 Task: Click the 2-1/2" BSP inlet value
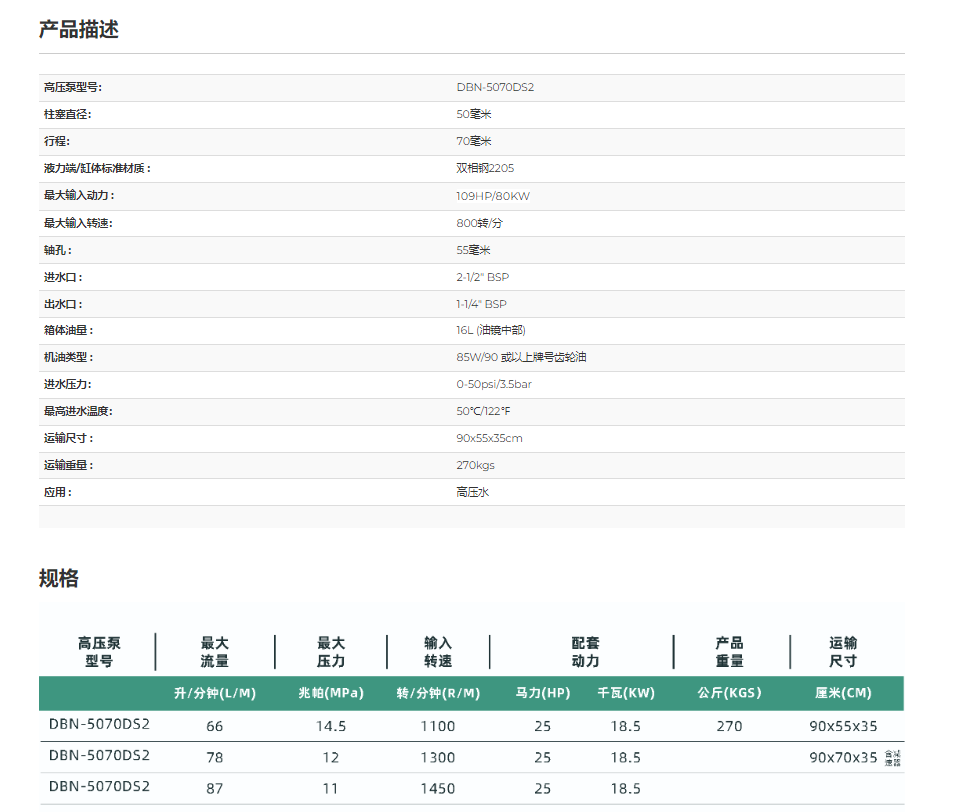click(482, 277)
